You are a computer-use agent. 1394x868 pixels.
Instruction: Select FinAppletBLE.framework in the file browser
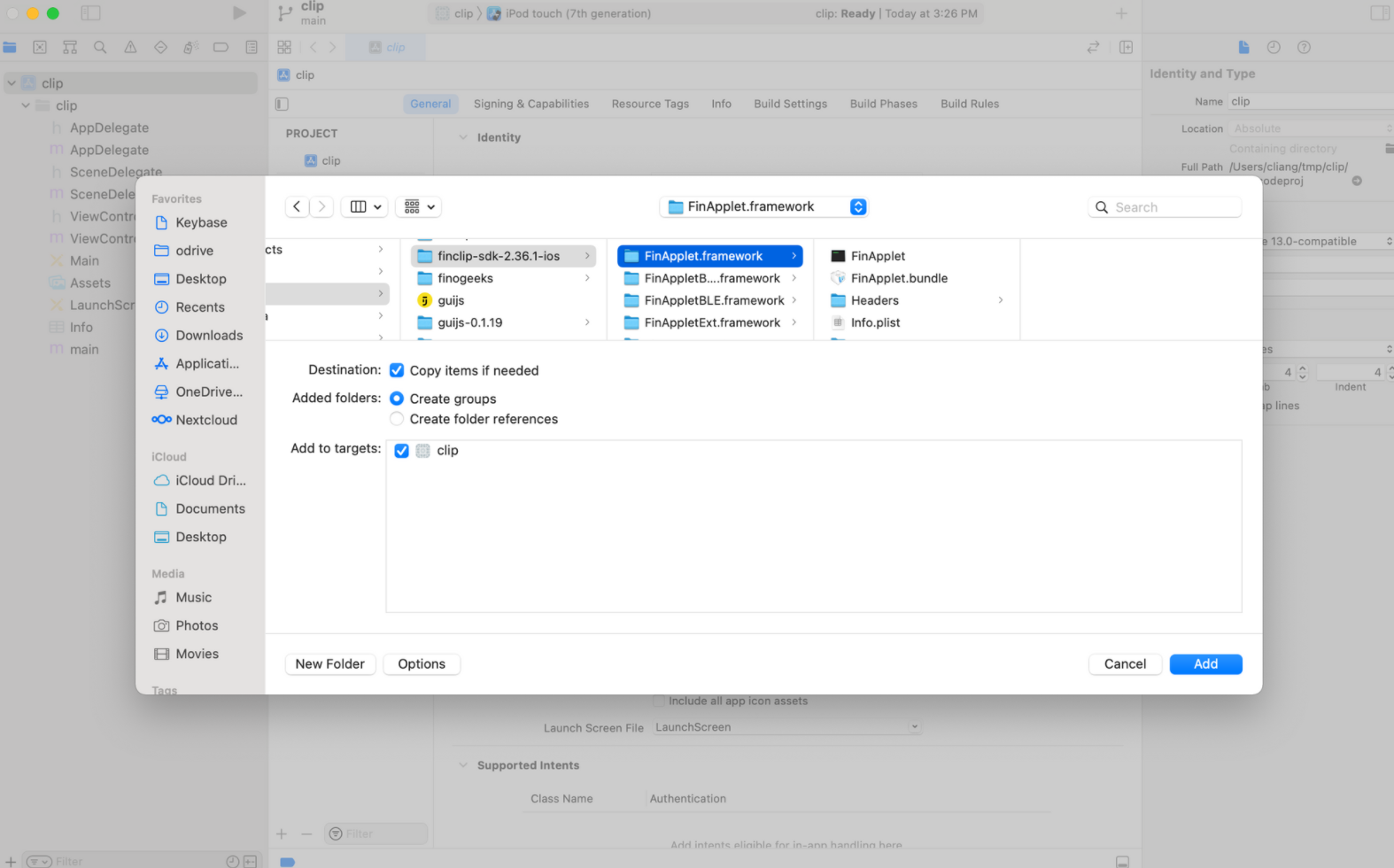pos(710,300)
